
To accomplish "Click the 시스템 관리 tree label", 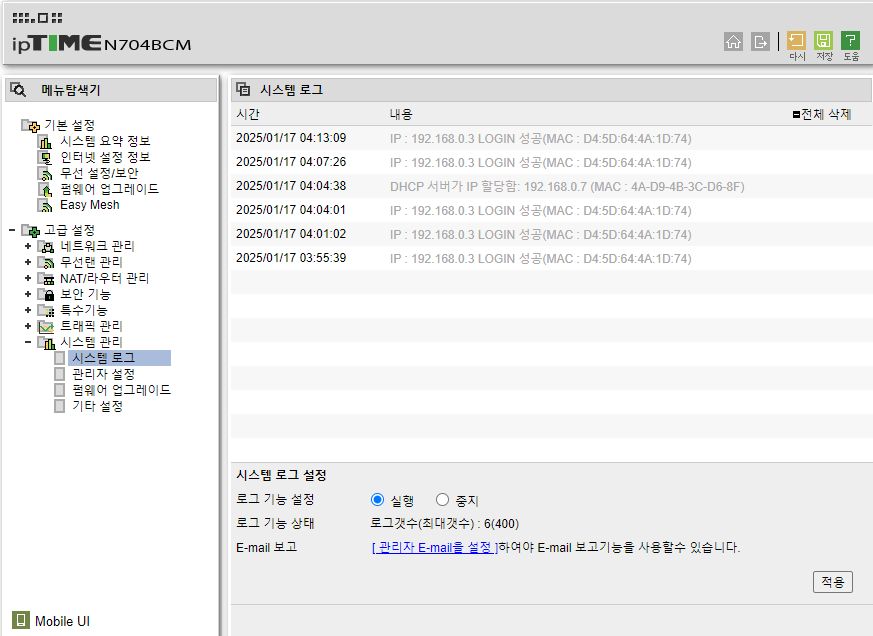I will (x=91, y=342).
